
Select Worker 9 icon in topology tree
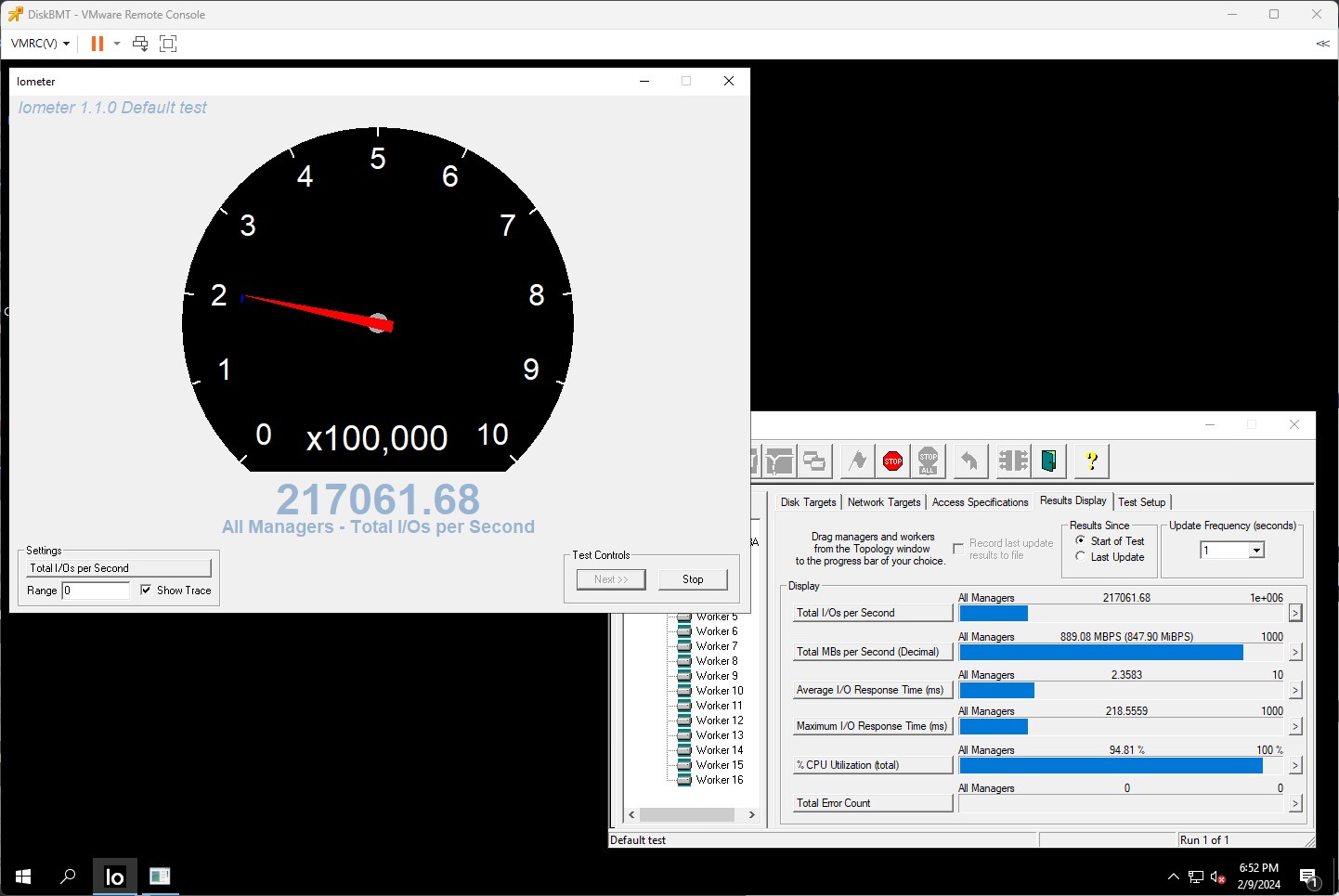(684, 676)
